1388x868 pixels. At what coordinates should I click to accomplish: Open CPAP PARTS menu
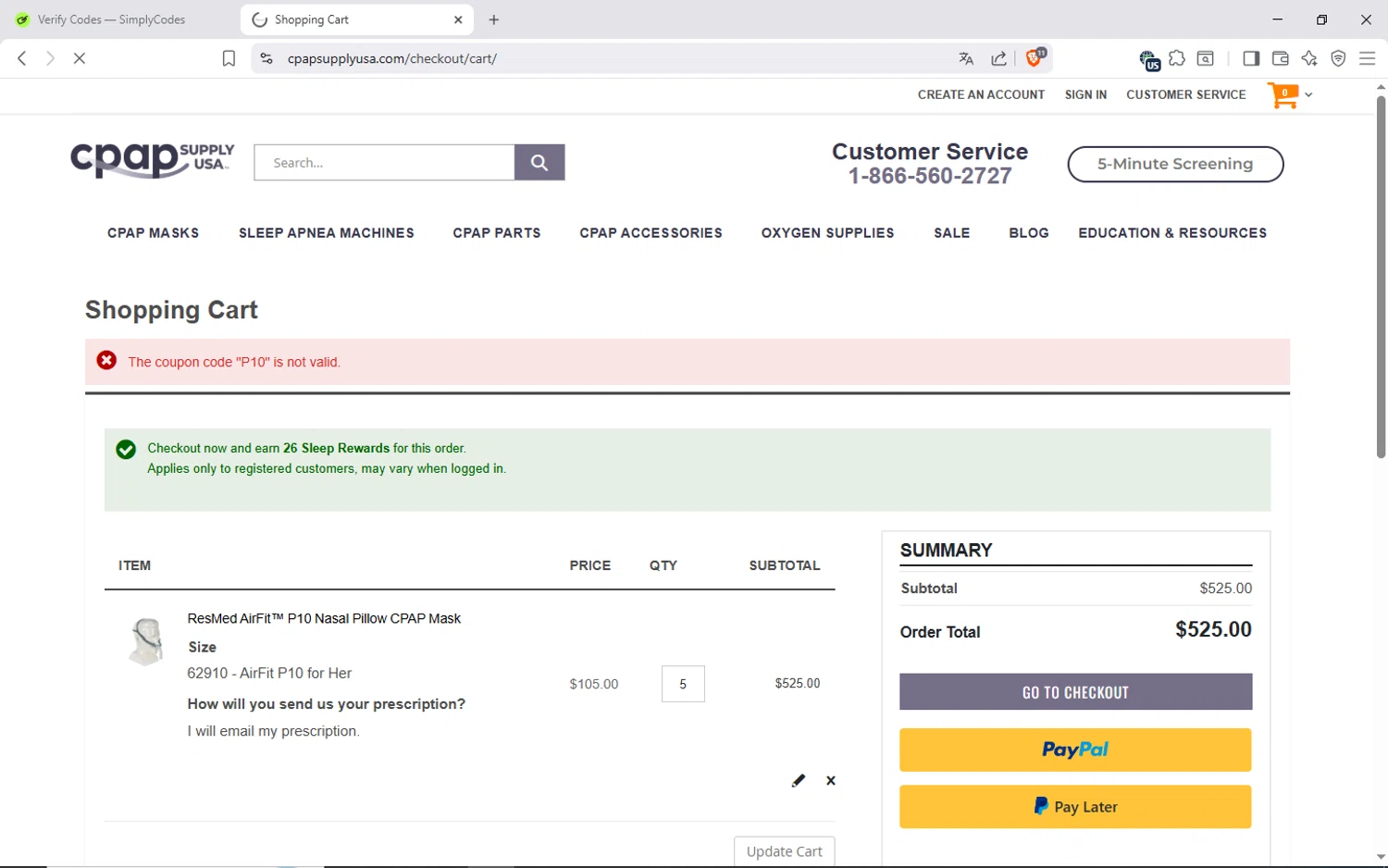497,233
